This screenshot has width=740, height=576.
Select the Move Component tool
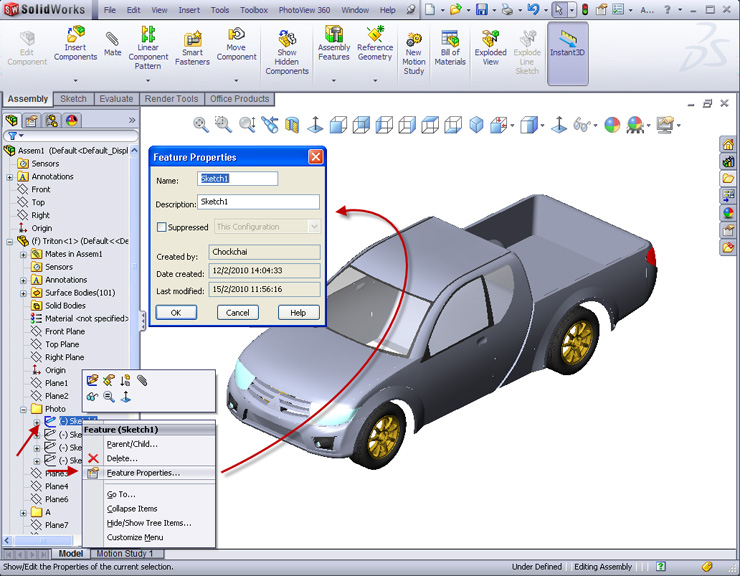pyautogui.click(x=236, y=44)
